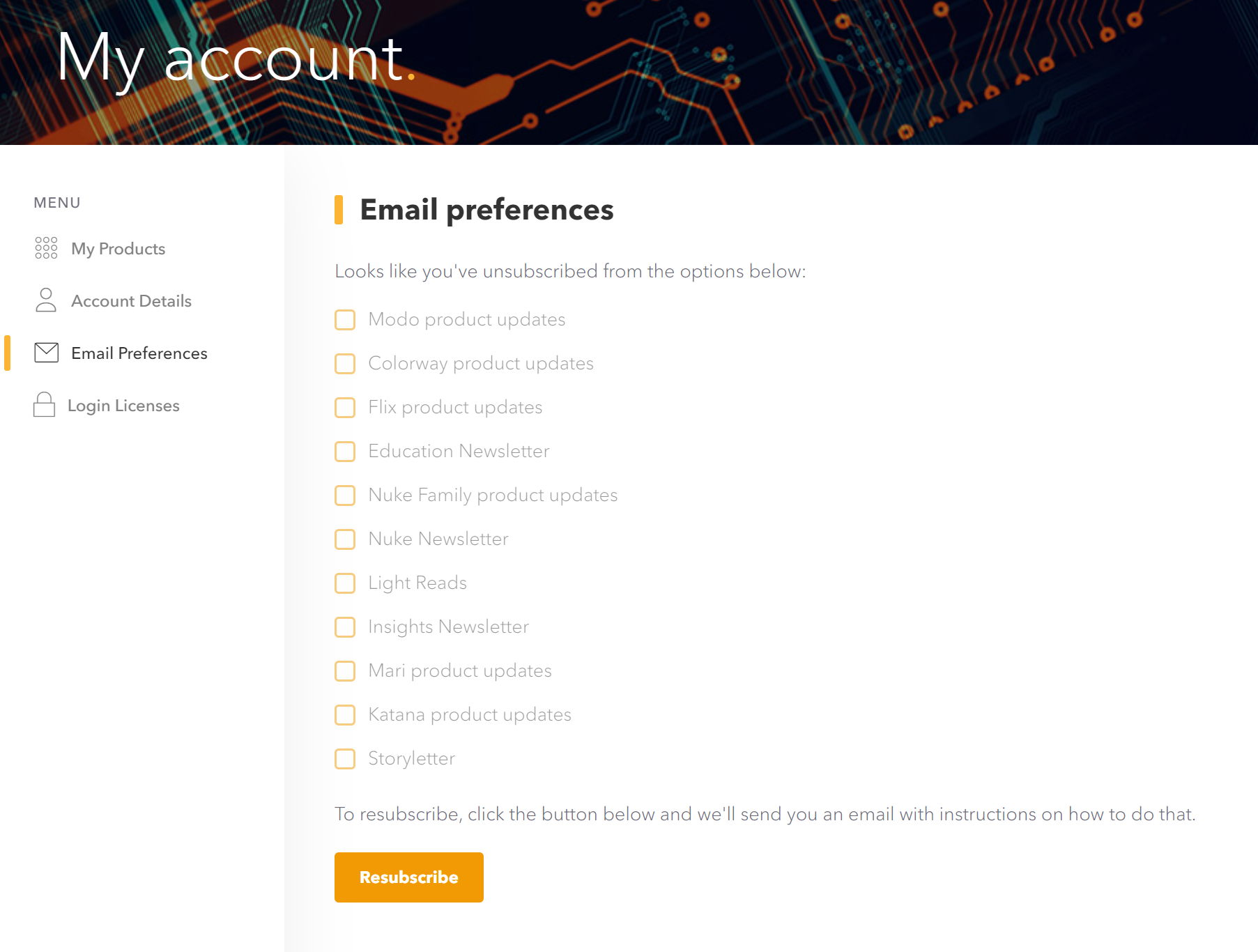
Task: Check Nuke Family product updates box
Action: pos(345,496)
